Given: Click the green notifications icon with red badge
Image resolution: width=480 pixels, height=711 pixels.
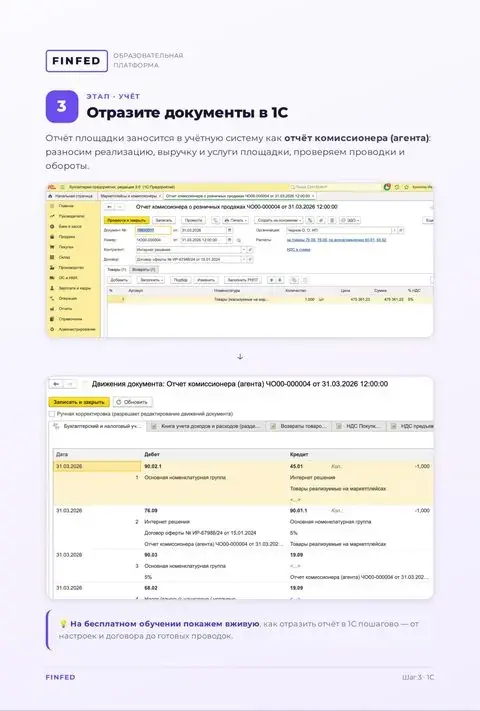Looking at the screenshot, I should tap(387, 187).
